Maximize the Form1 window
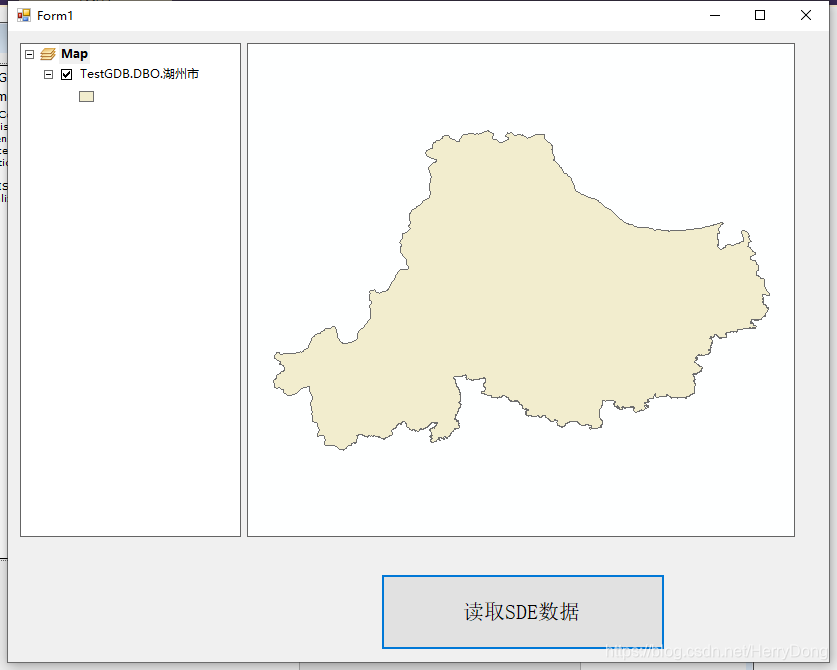 [758, 15]
